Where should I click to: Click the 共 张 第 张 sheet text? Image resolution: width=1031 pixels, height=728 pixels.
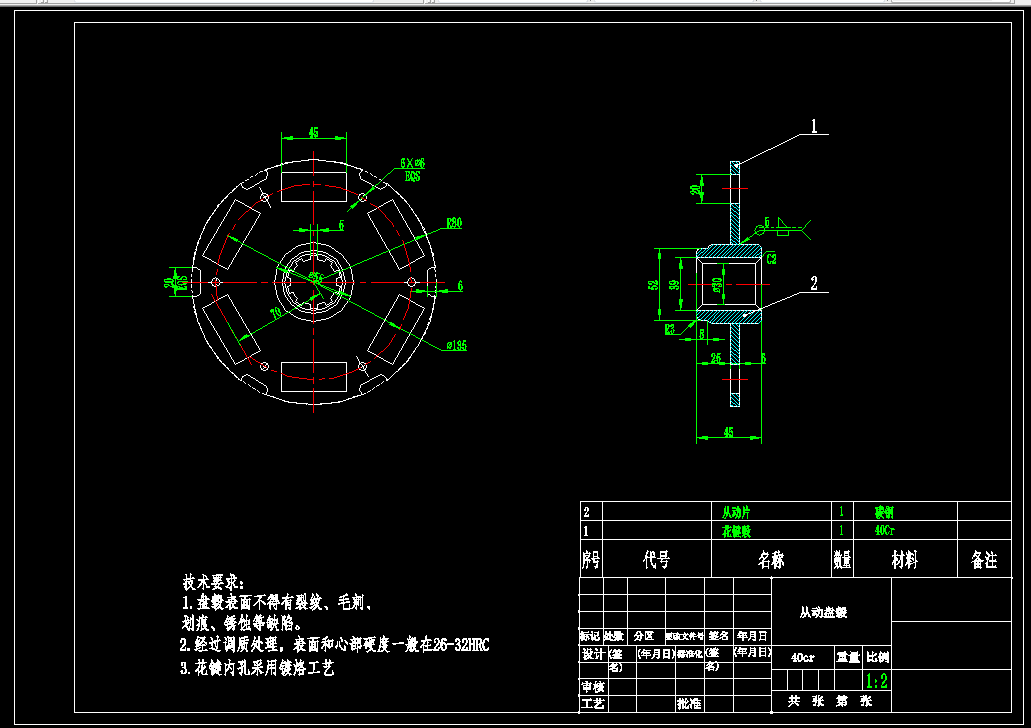tap(830, 701)
